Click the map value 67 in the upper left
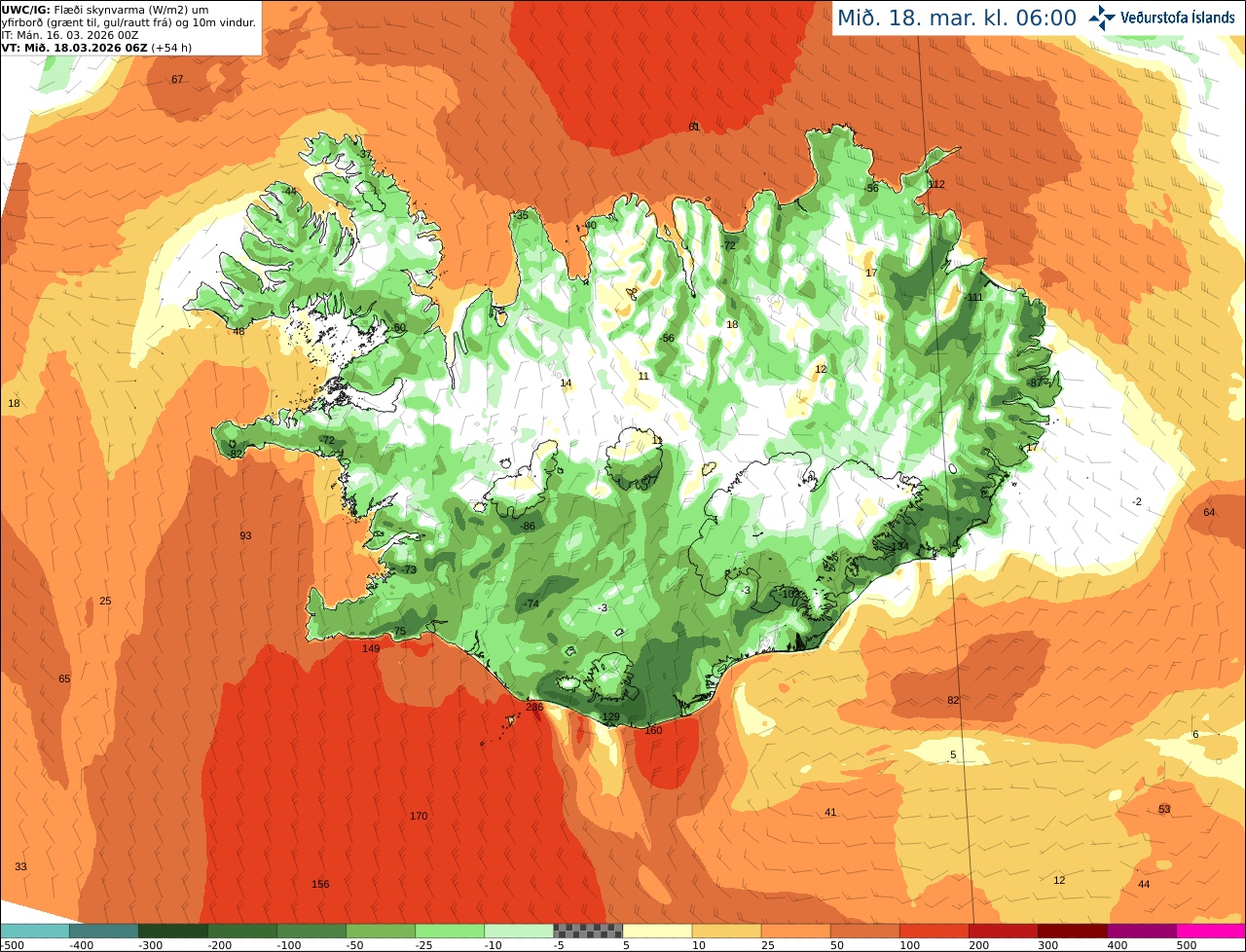The image size is (1246, 952). 177,79
